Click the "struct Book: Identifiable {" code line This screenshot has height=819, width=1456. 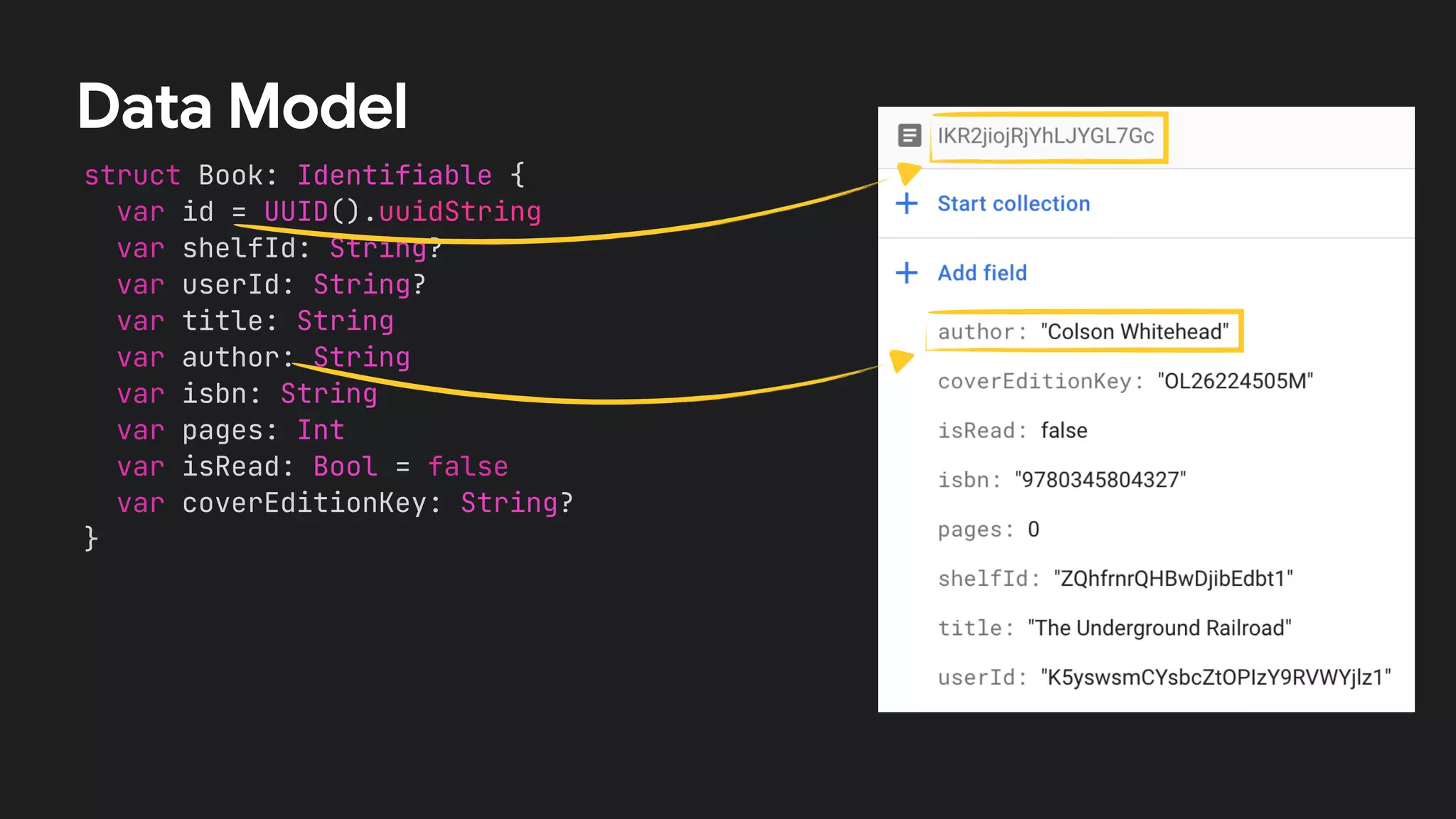pos(304,176)
